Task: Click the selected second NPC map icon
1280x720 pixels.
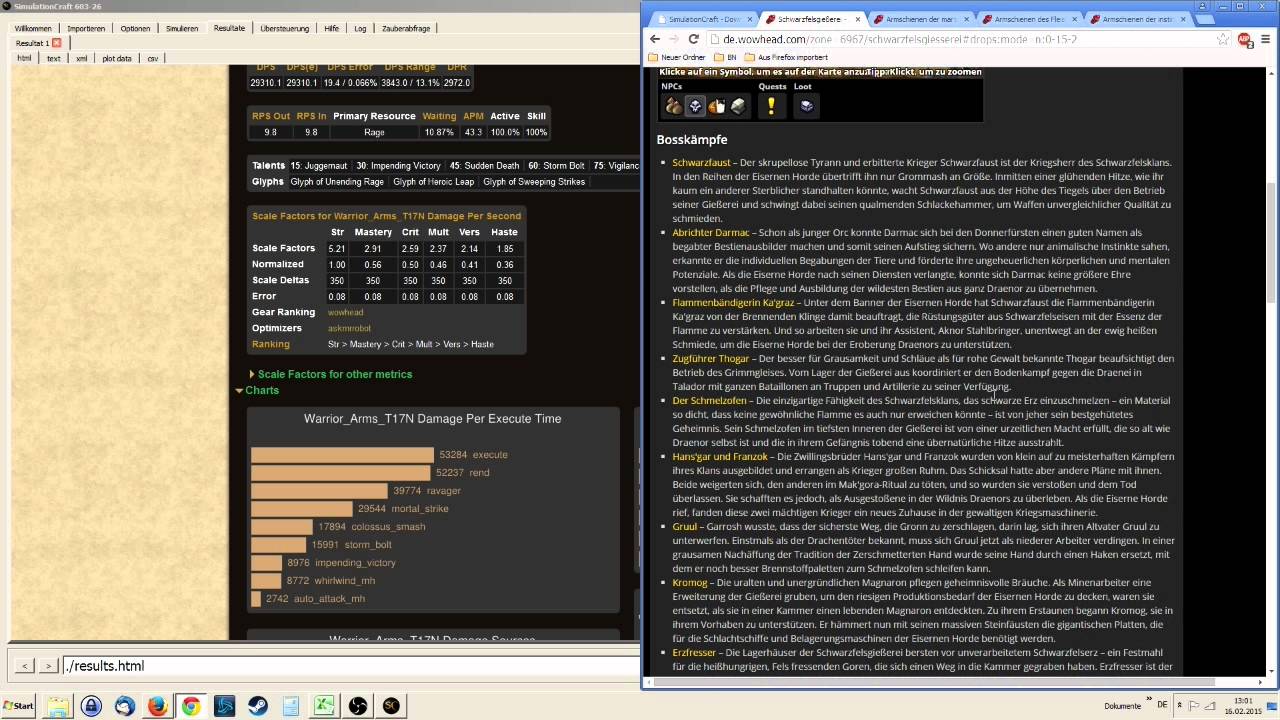Action: pyautogui.click(x=695, y=106)
